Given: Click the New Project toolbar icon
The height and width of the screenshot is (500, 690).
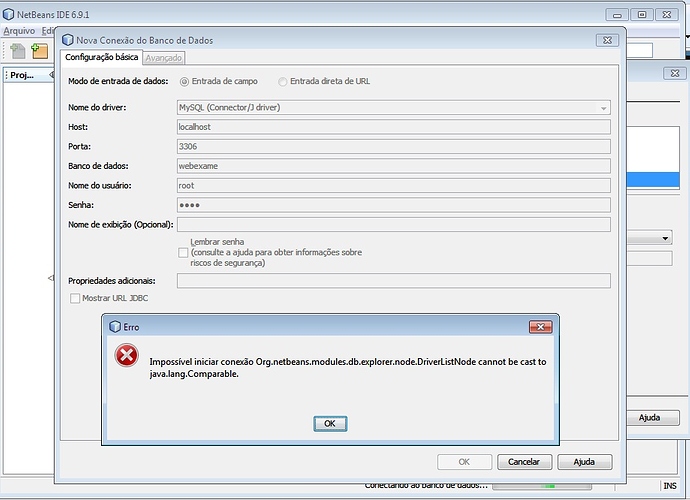Looking at the screenshot, I should 40,51.
